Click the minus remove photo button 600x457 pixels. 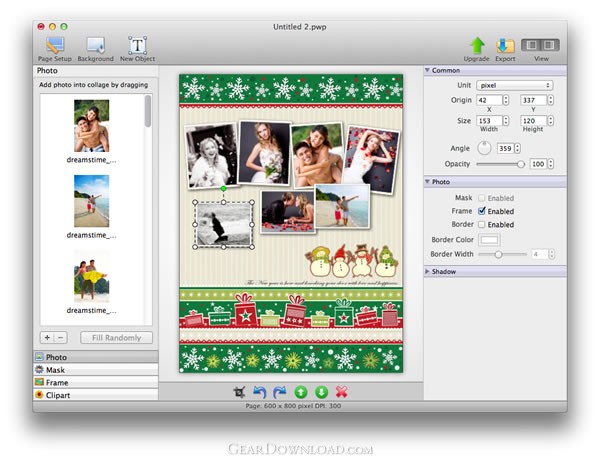click(60, 338)
